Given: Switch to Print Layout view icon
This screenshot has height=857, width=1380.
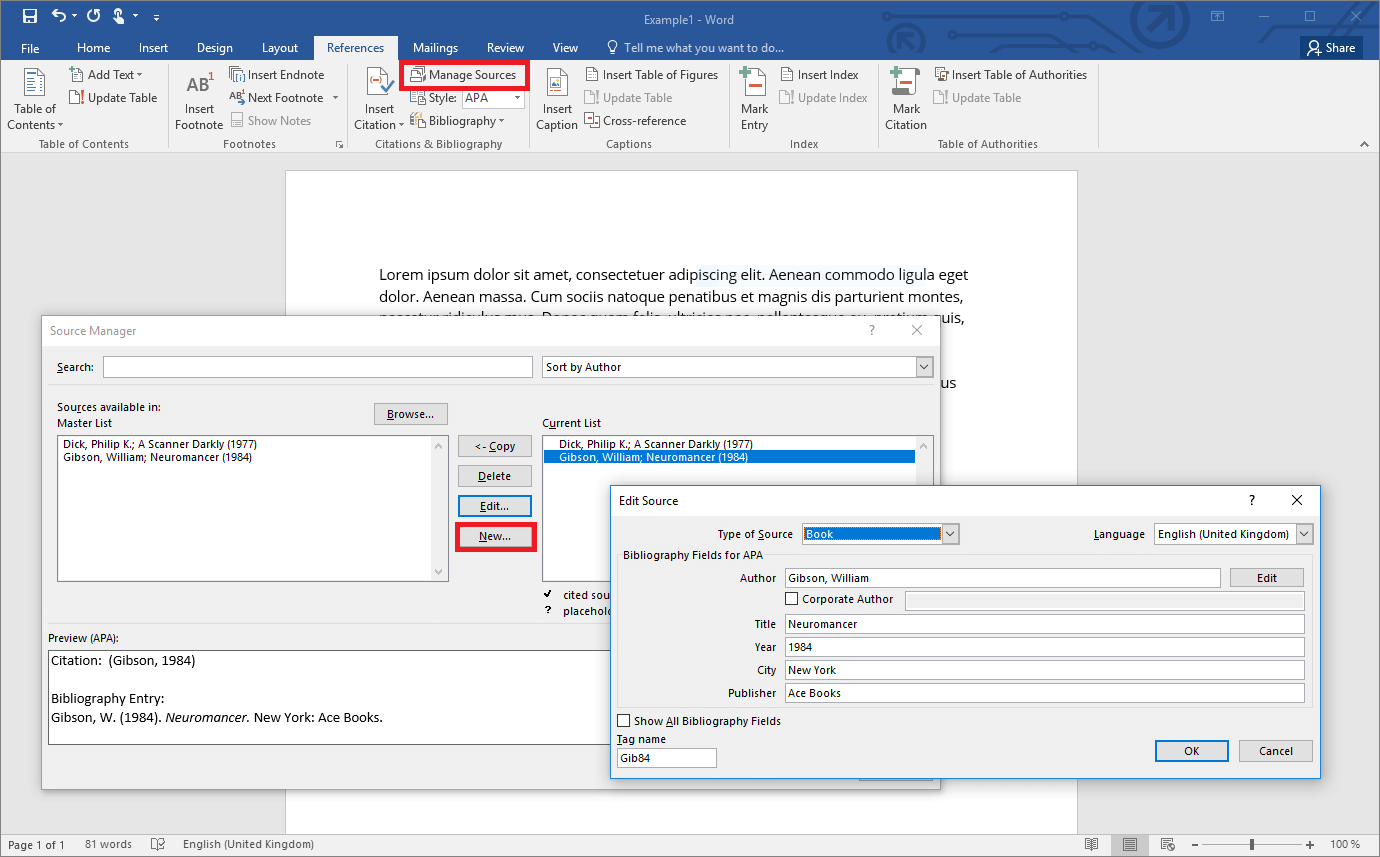Looking at the screenshot, I should click(x=1129, y=845).
